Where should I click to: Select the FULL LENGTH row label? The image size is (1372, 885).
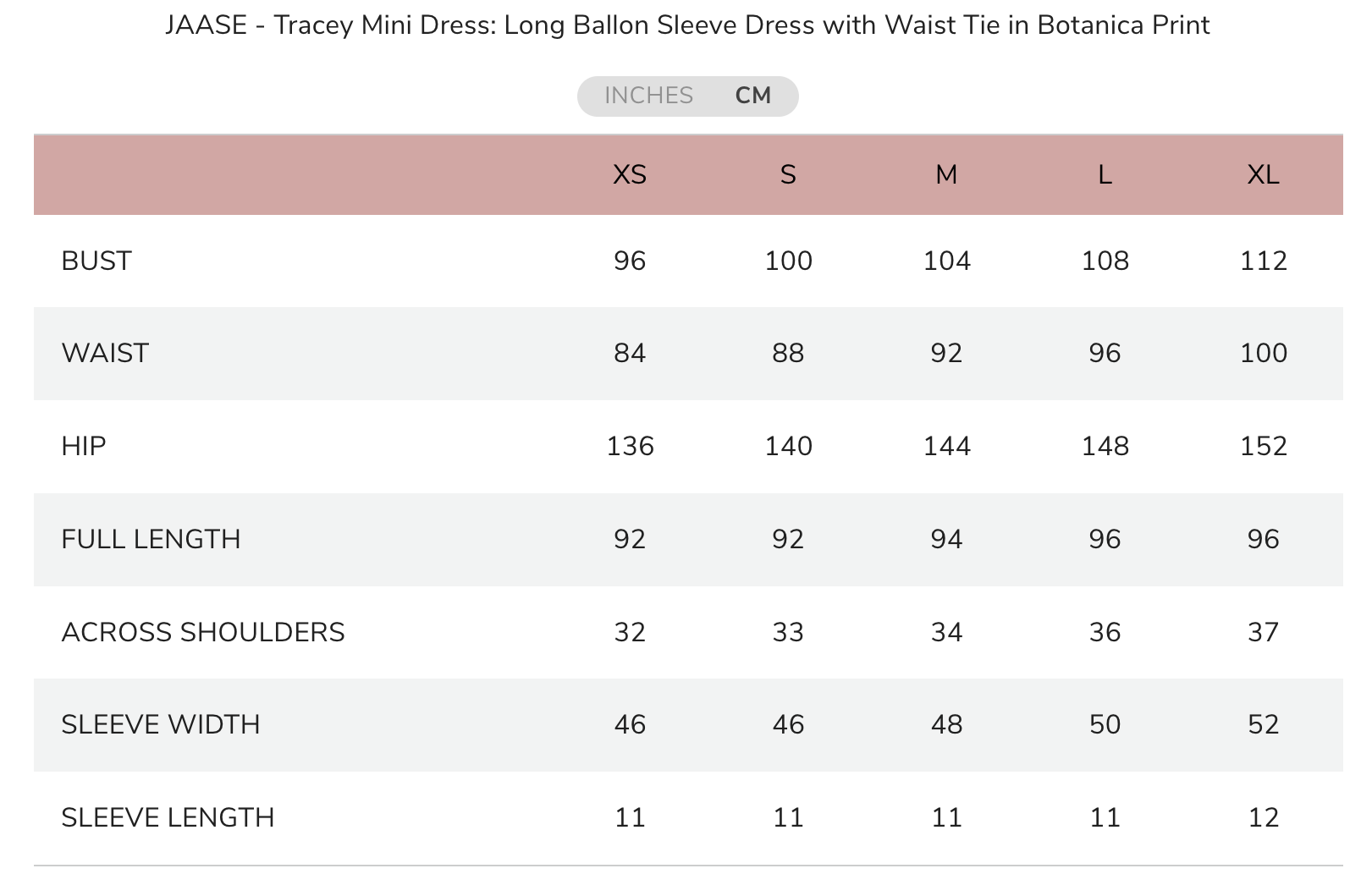pos(151,539)
